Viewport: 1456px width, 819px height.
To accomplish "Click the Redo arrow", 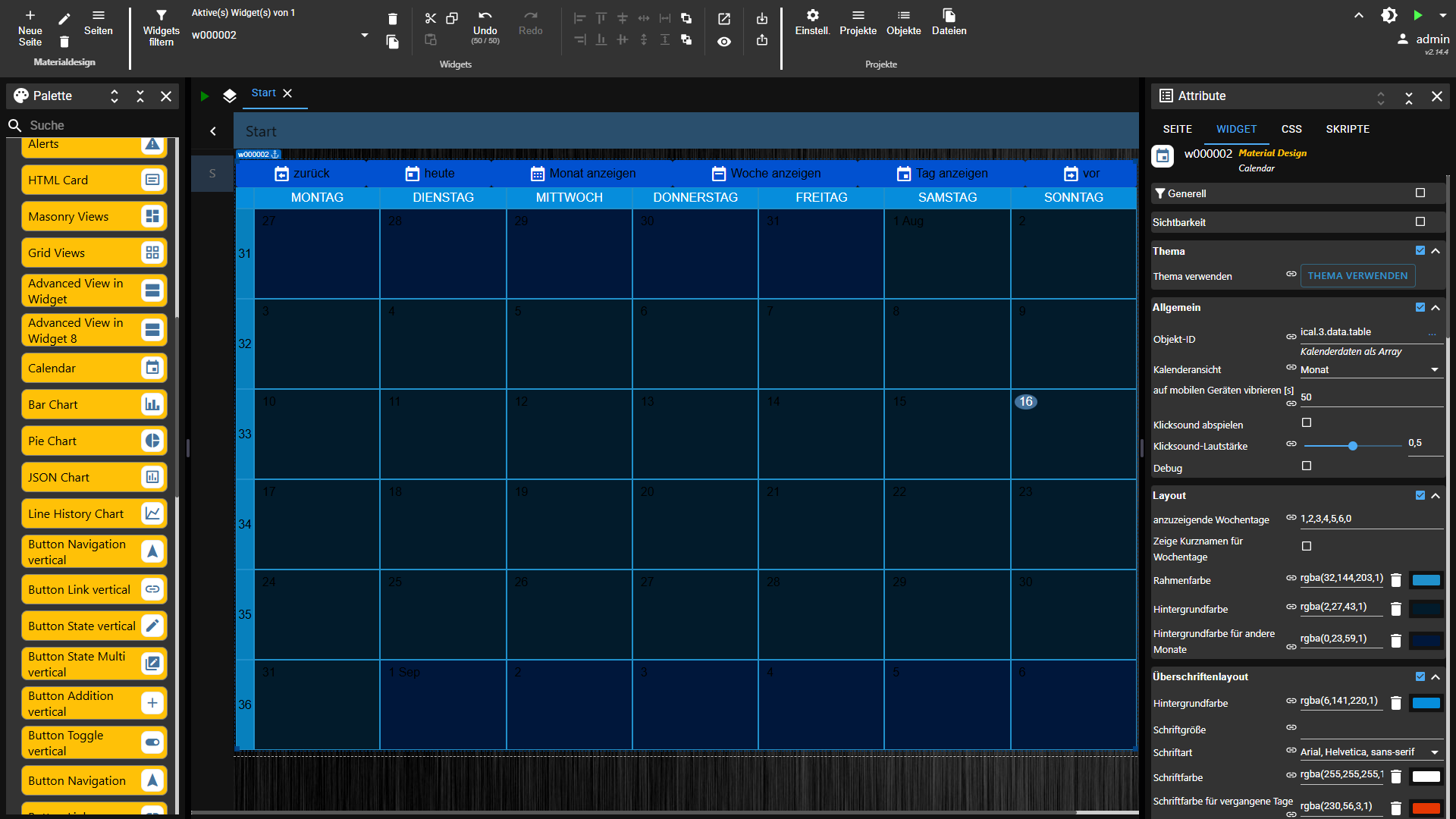I will pyautogui.click(x=531, y=15).
